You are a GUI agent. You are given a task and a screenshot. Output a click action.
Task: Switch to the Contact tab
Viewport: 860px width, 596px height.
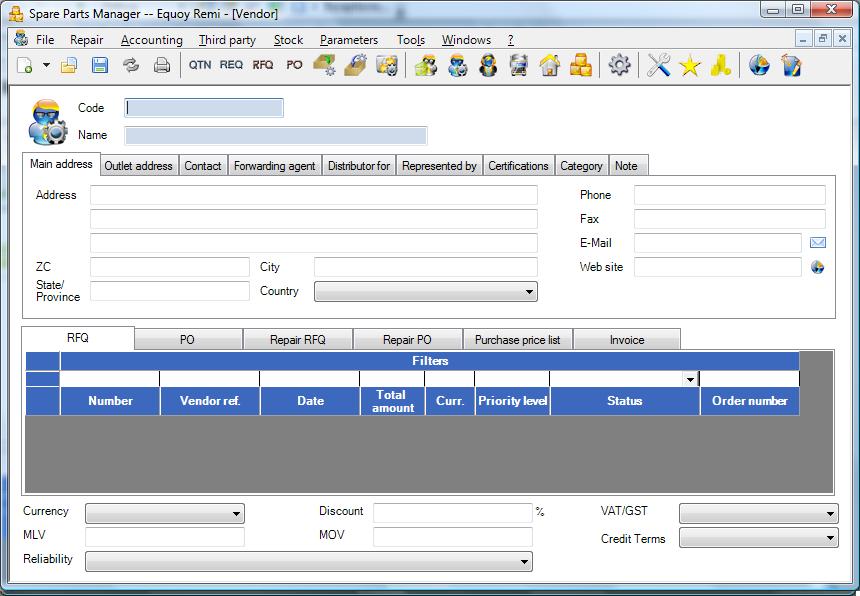click(202, 166)
